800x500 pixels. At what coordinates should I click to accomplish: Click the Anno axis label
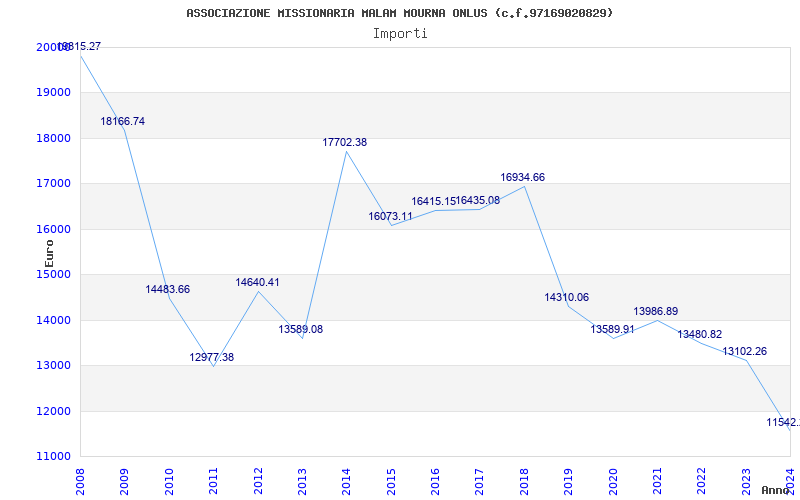pyautogui.click(x=776, y=490)
